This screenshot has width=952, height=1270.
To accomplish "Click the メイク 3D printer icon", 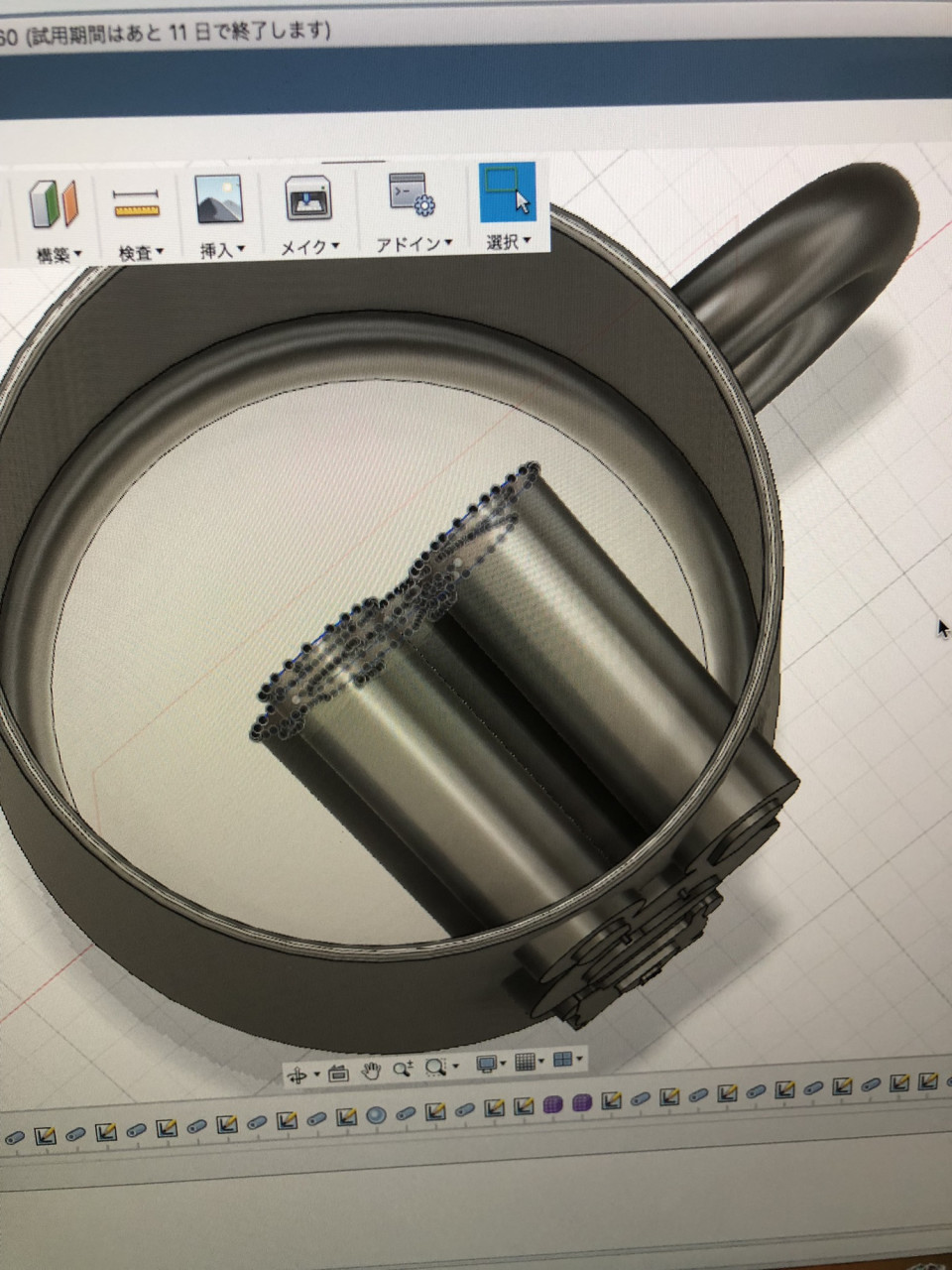I will [x=309, y=198].
